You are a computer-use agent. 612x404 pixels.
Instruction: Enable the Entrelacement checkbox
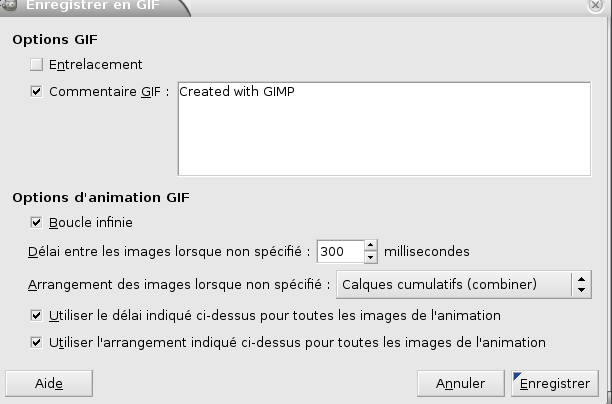coord(37,65)
